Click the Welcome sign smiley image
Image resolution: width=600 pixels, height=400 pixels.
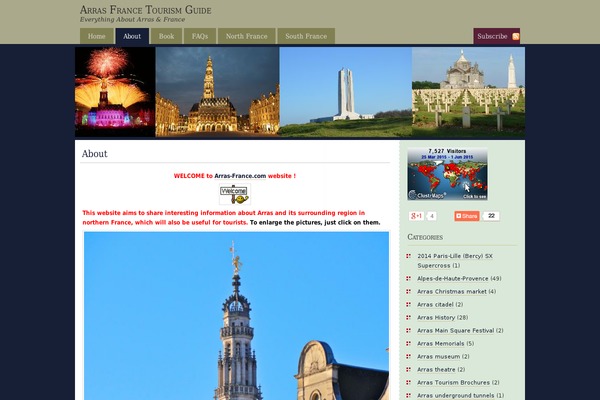point(235,194)
